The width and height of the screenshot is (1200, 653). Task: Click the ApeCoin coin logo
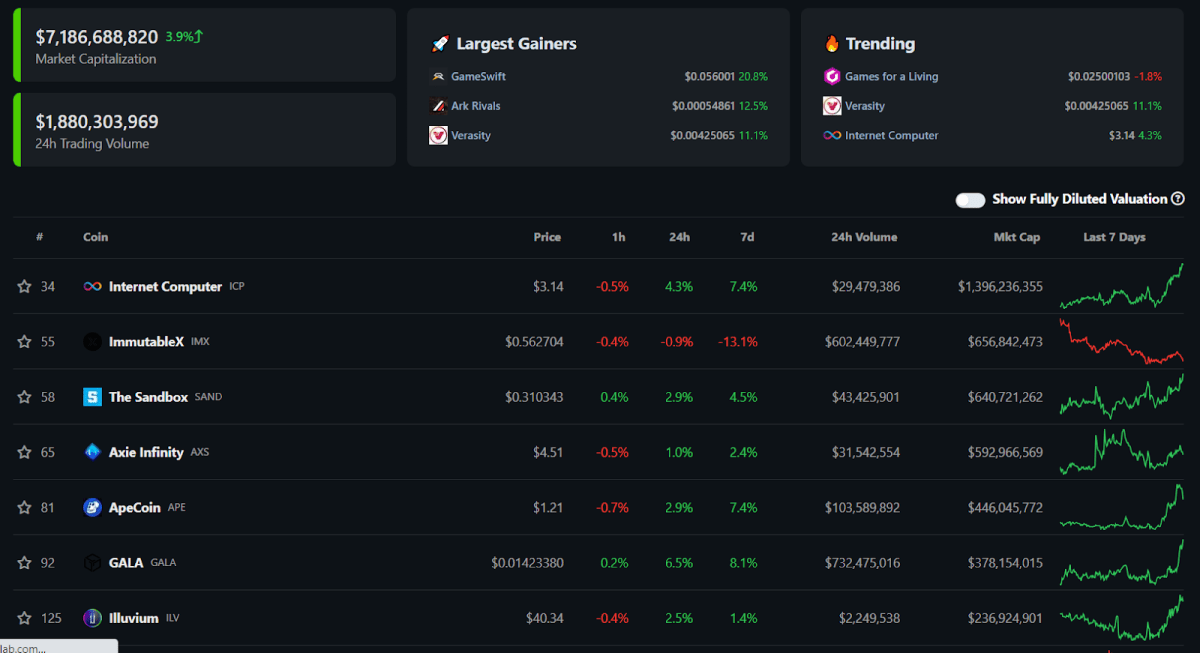tap(92, 508)
